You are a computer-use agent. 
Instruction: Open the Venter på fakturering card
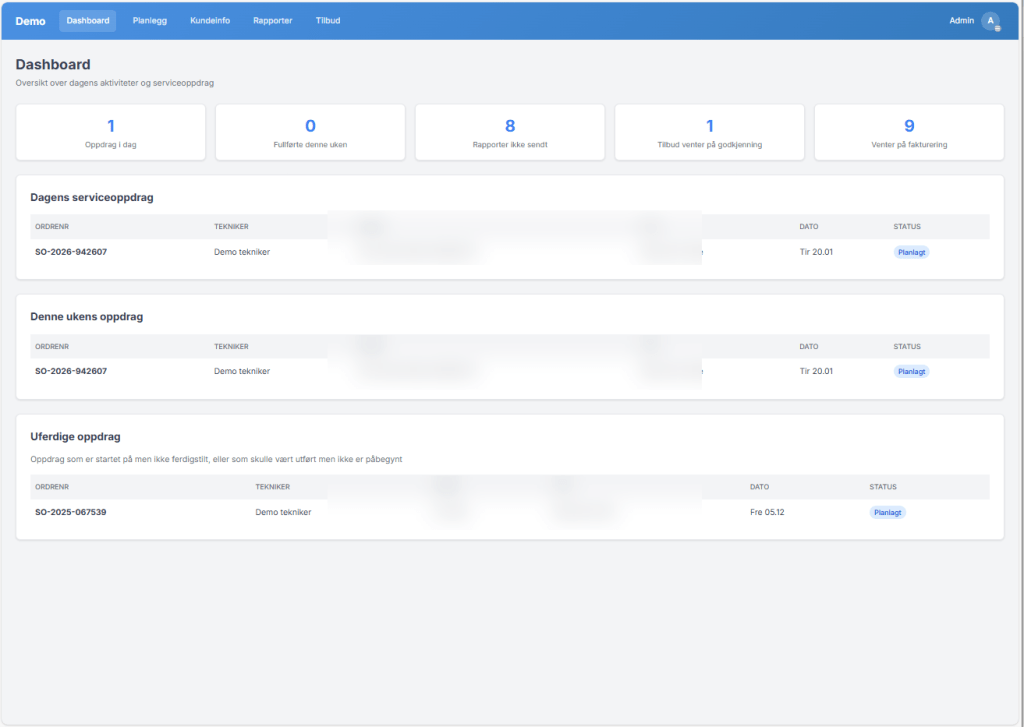click(x=909, y=133)
